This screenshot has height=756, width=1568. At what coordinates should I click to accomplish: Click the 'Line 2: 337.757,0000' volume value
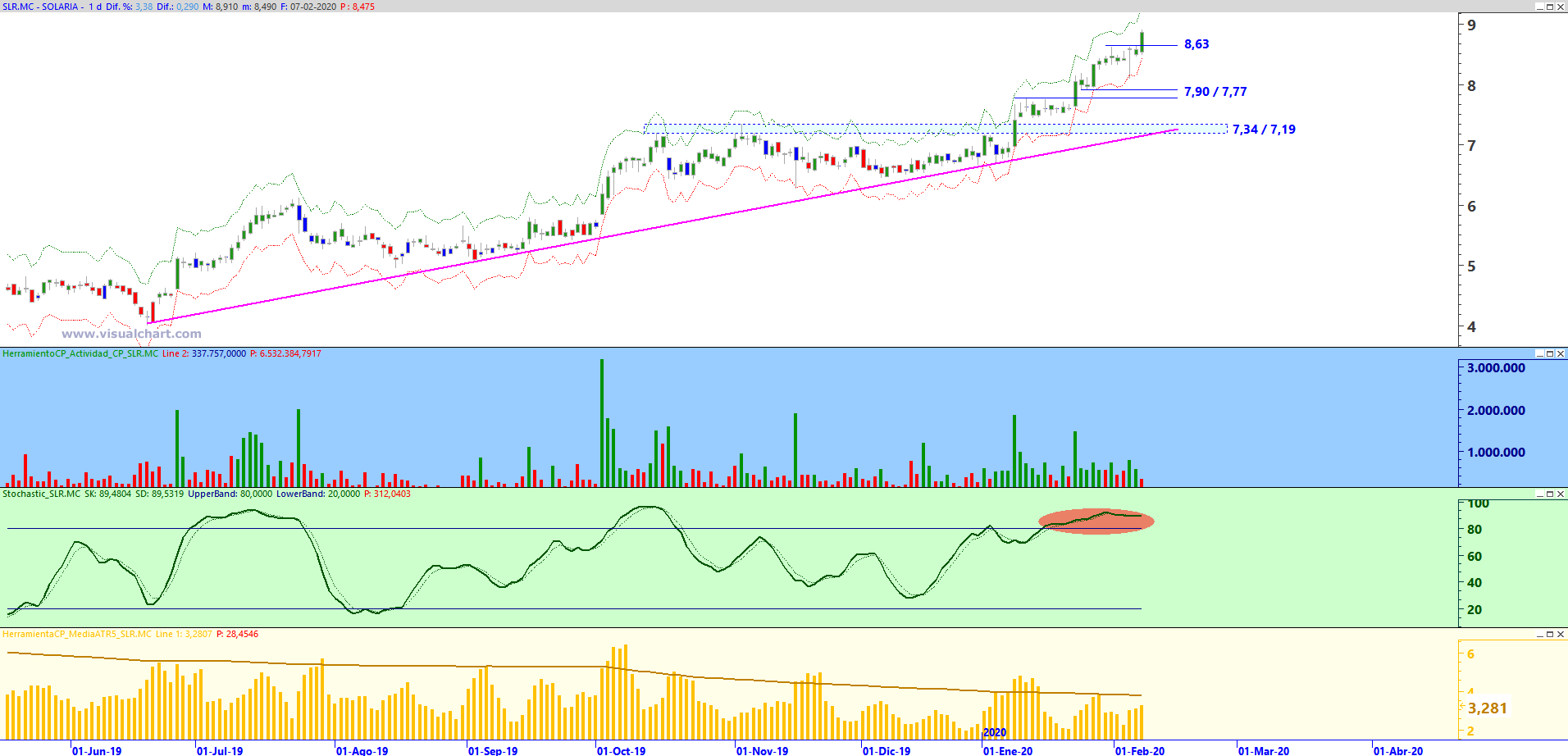click(204, 354)
